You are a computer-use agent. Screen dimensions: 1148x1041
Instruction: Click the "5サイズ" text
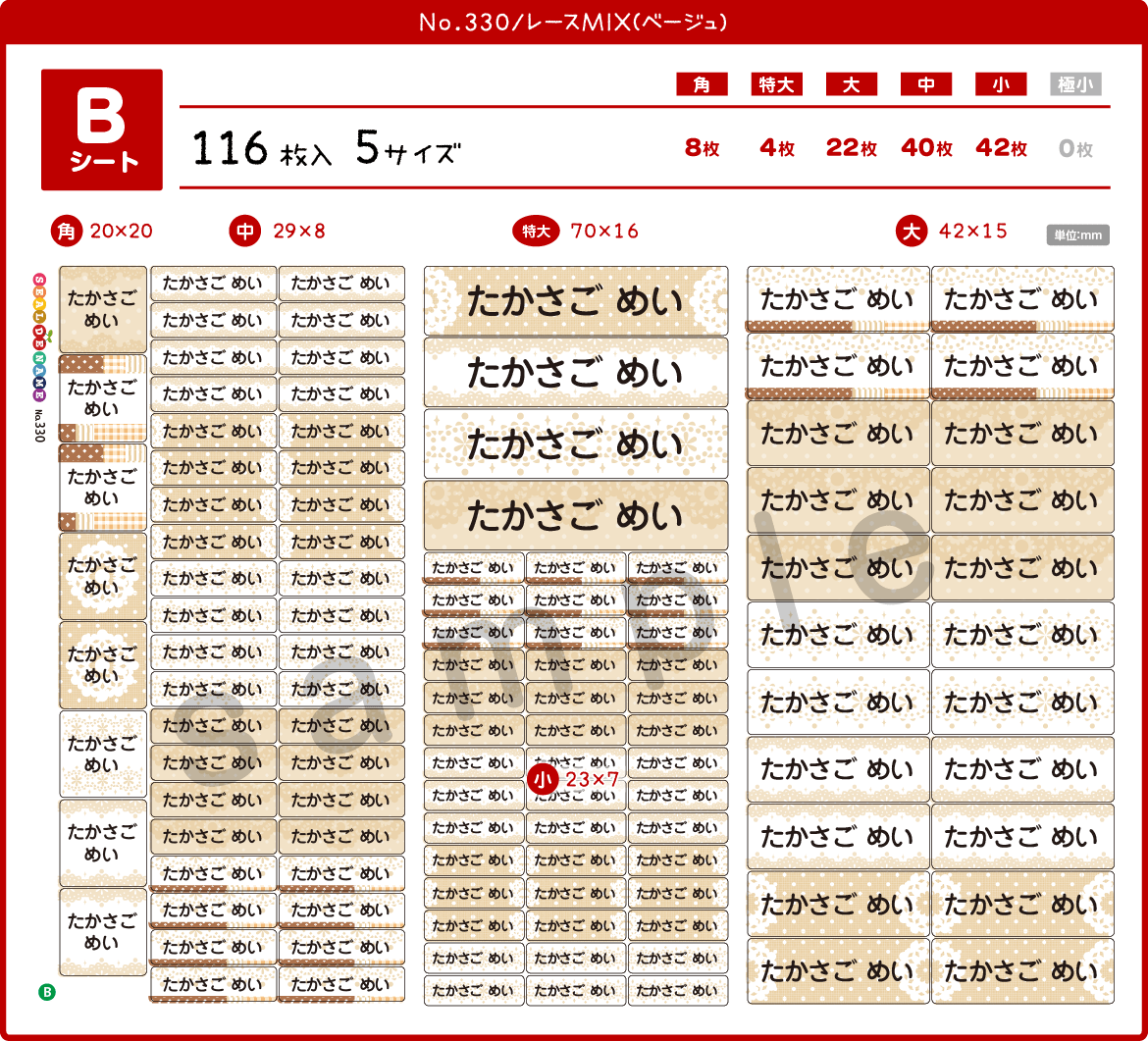(408, 148)
